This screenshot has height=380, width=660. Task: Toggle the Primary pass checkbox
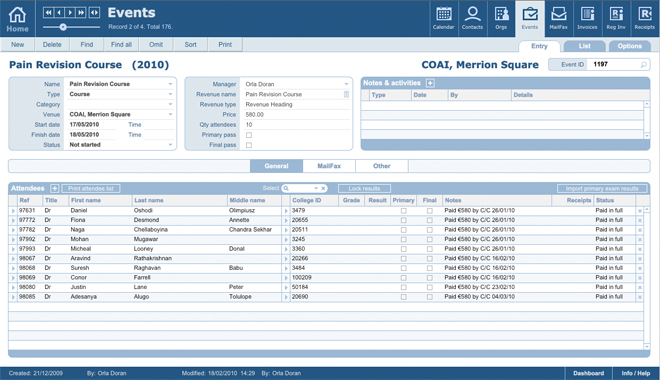249,135
